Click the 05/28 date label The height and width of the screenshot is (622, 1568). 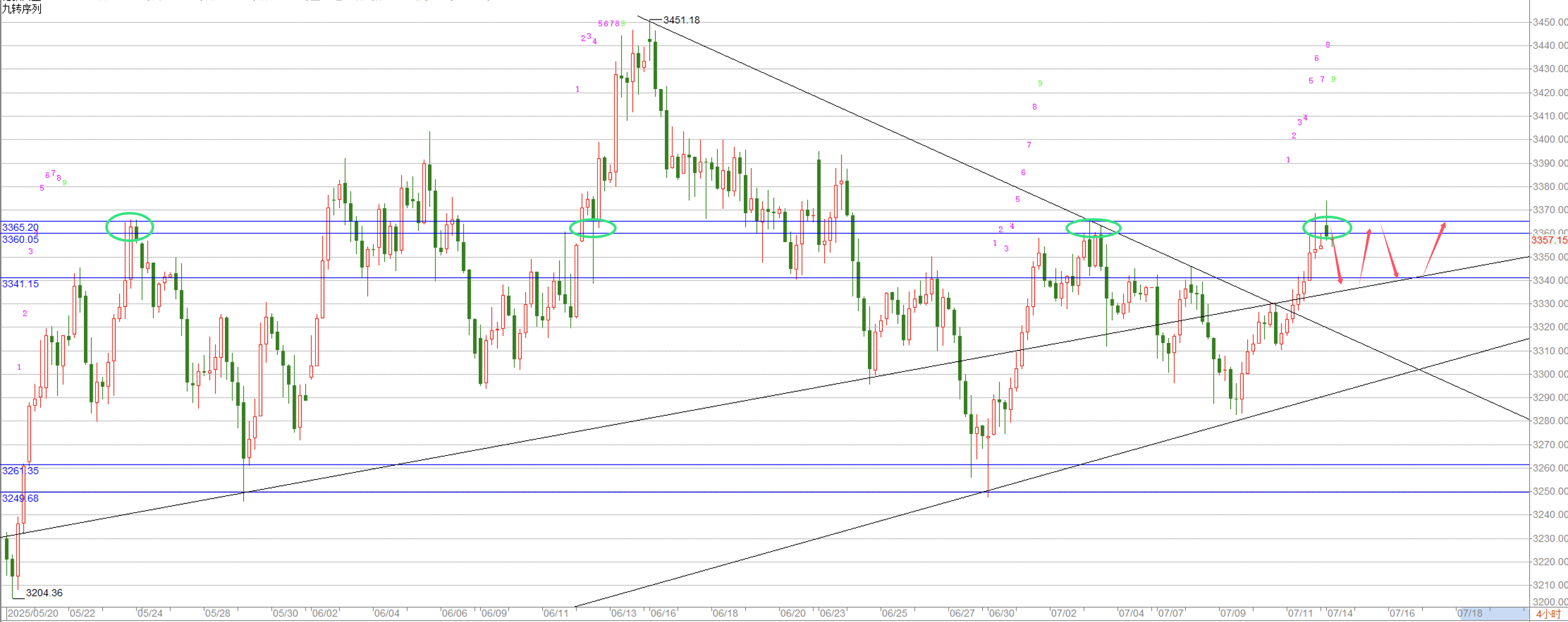(x=218, y=613)
